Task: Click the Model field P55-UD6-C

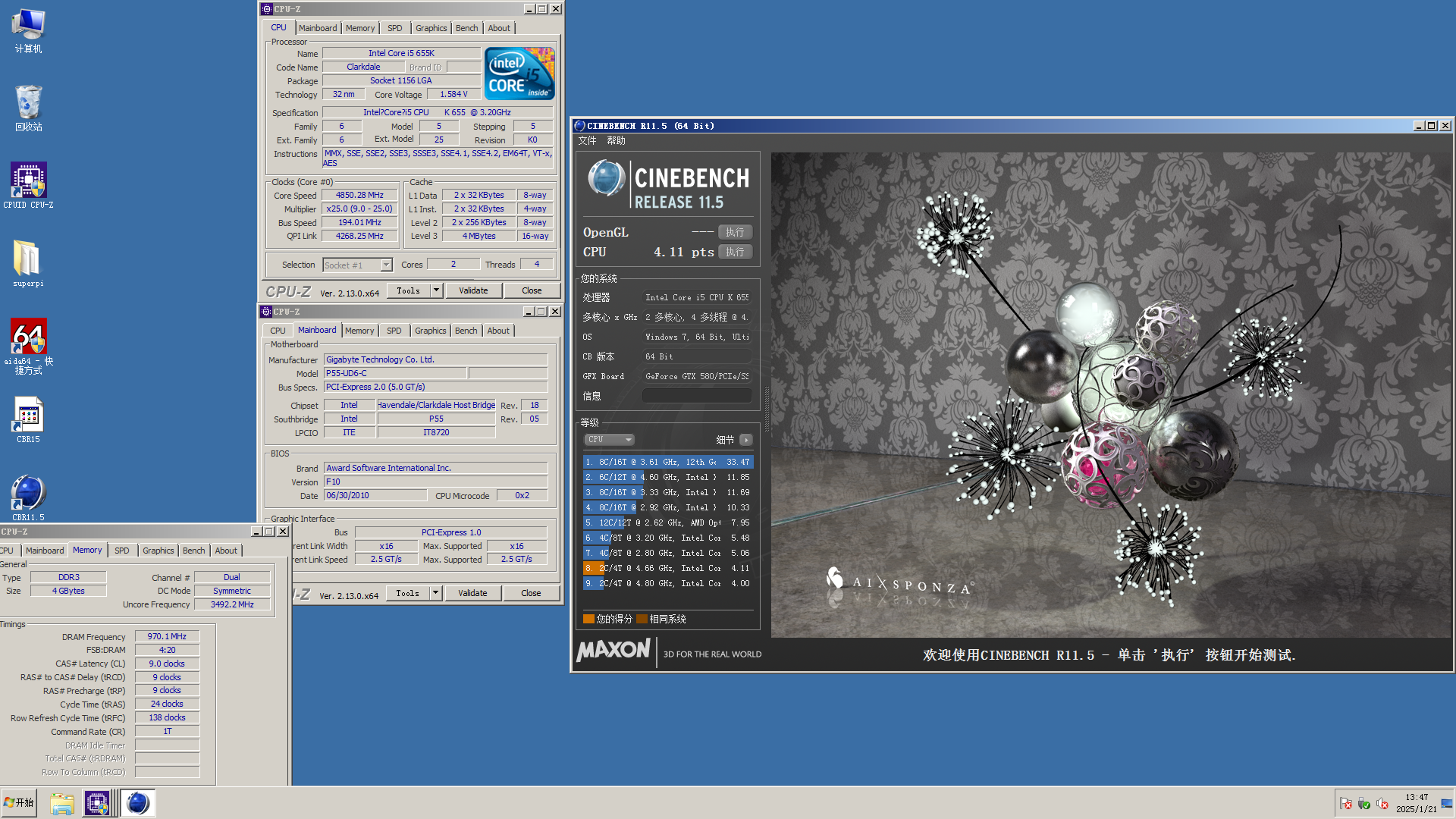Action: pos(395,373)
